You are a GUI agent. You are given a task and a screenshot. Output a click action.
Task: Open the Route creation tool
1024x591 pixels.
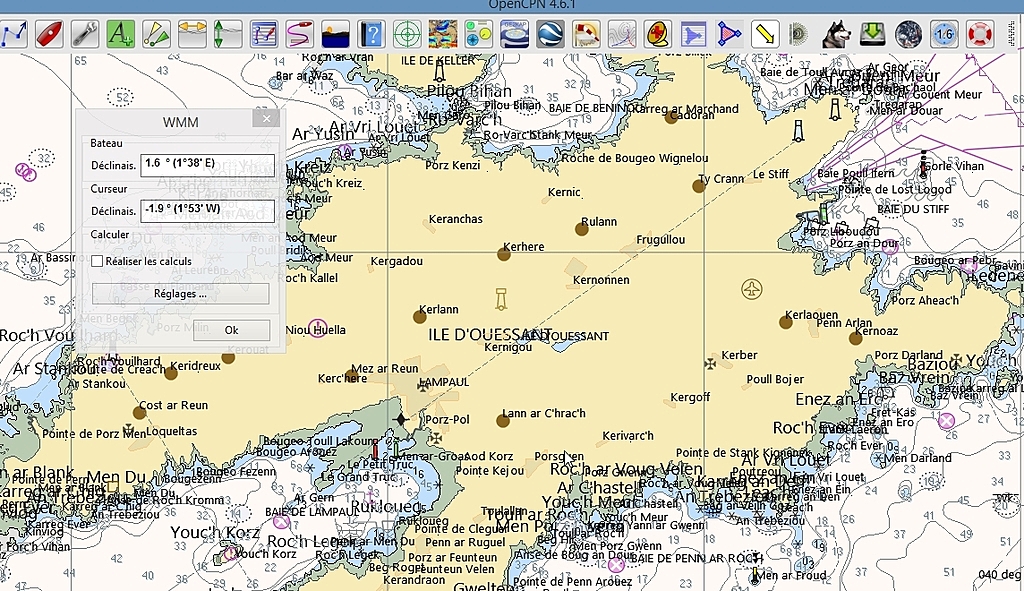pos(14,34)
